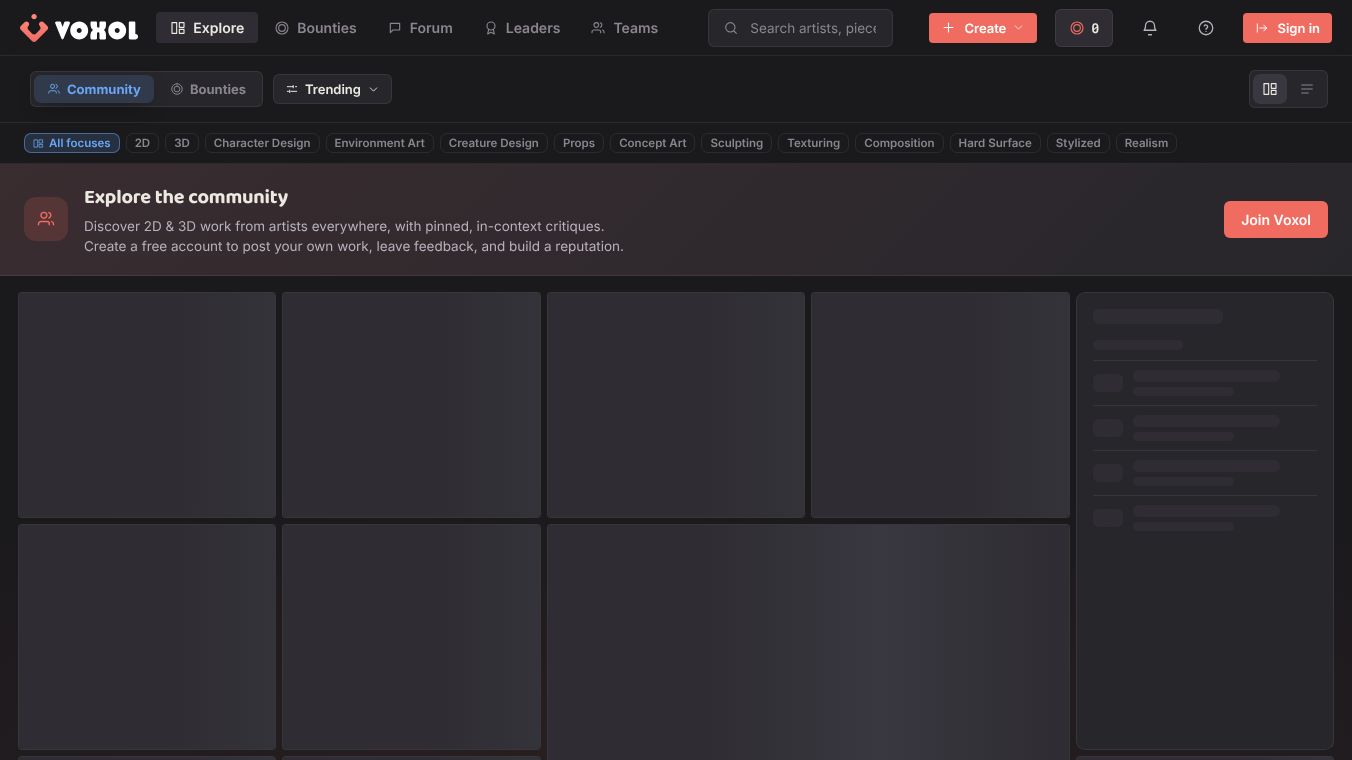Viewport: 1352px width, 760px height.
Task: Filter by Creature Design
Action: click(493, 143)
